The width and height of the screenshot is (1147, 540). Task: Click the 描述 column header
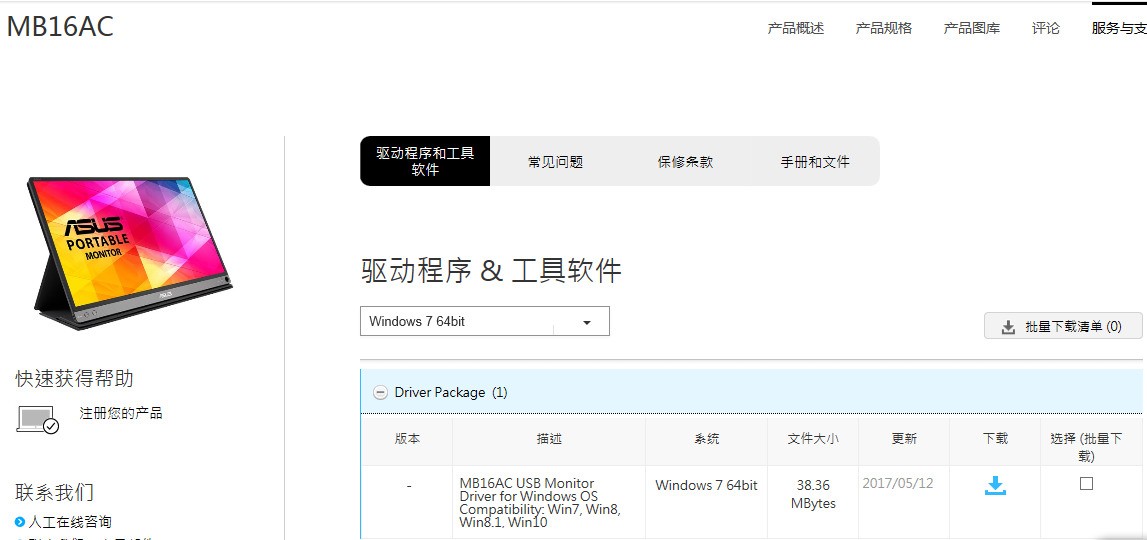pos(549,438)
